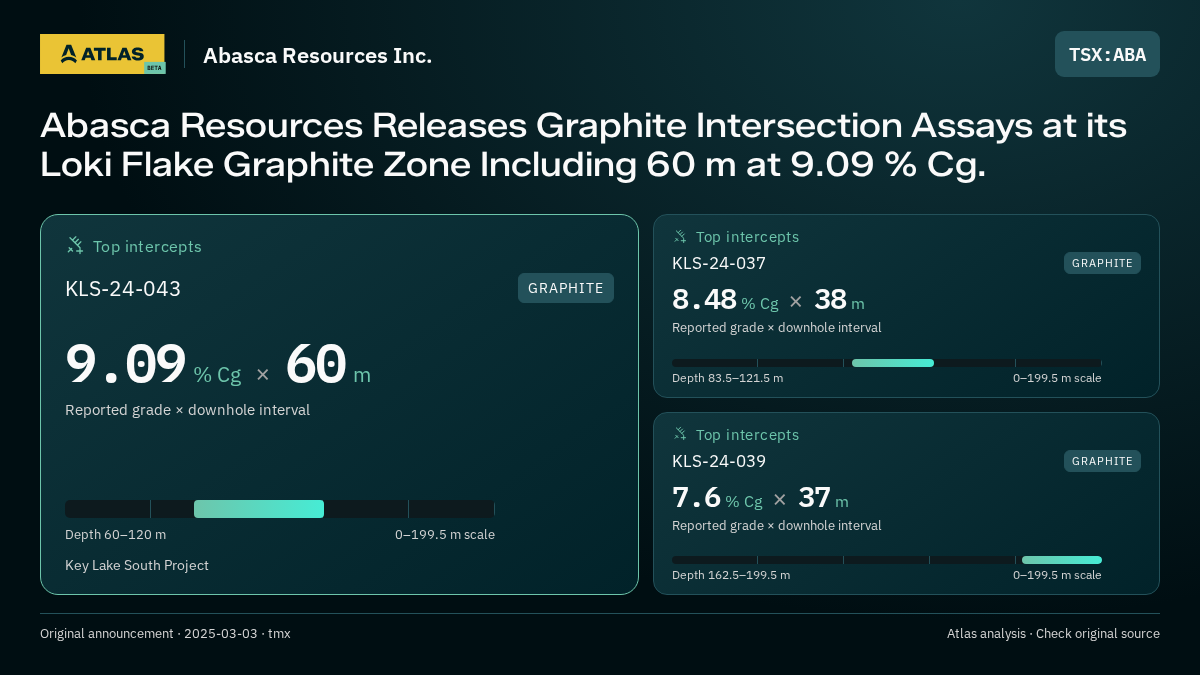Click the Depth 60–120 m label
This screenshot has height=675, width=1200.
point(116,535)
